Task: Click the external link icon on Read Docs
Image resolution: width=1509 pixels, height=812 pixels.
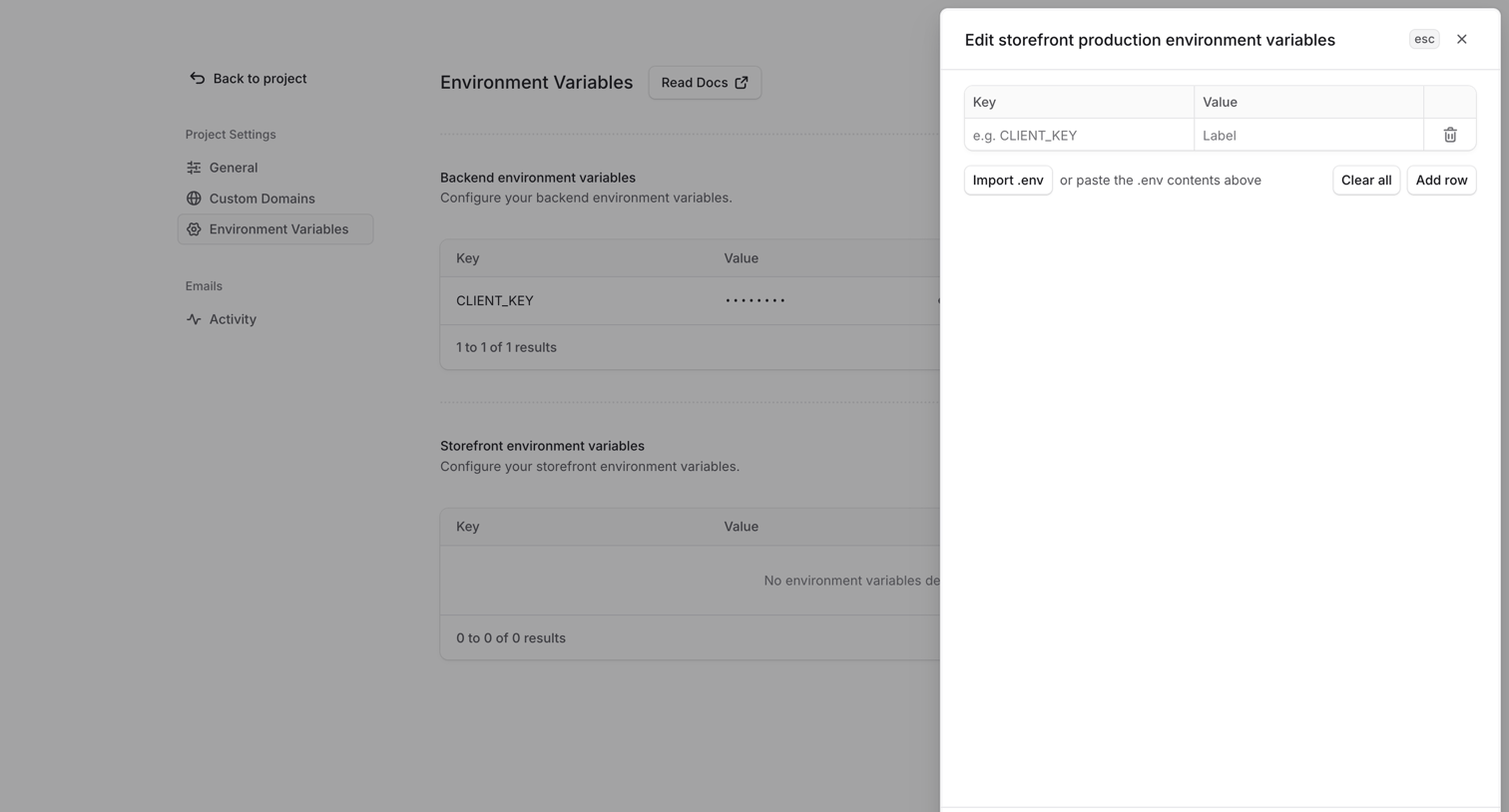Action: [x=742, y=83]
